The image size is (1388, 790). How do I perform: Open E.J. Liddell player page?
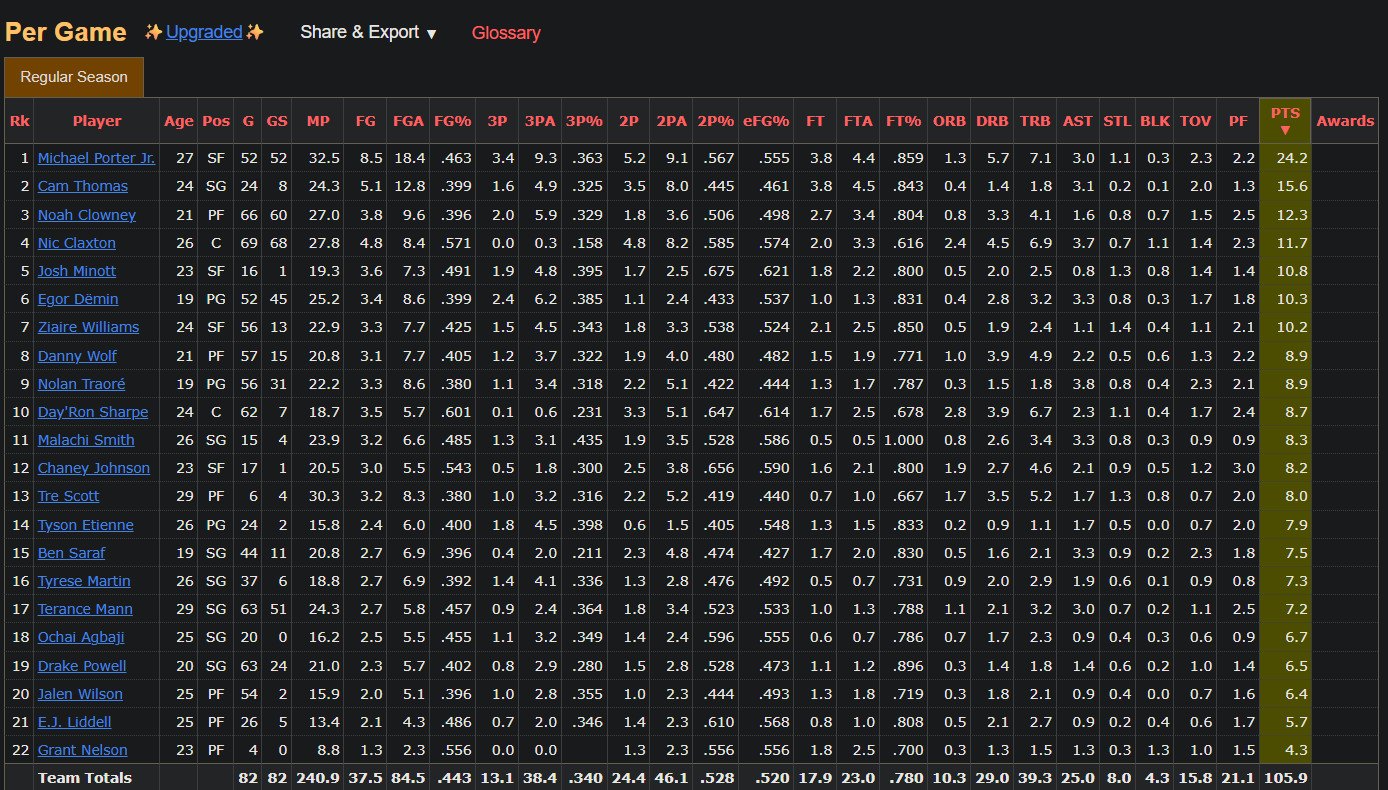coord(74,722)
